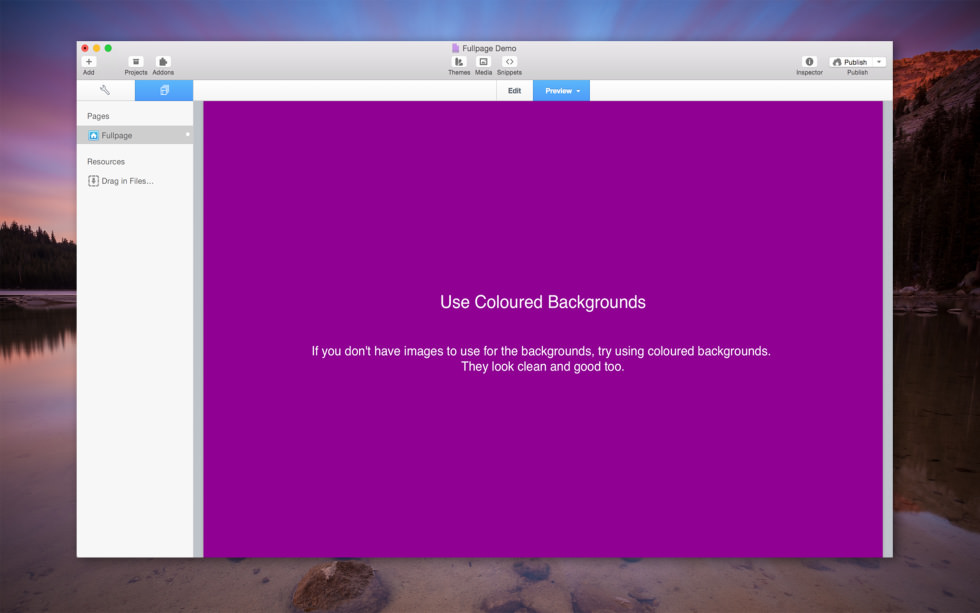Select the Fullpage page in sidebar
Viewport: 980px width, 613px height.
click(135, 135)
